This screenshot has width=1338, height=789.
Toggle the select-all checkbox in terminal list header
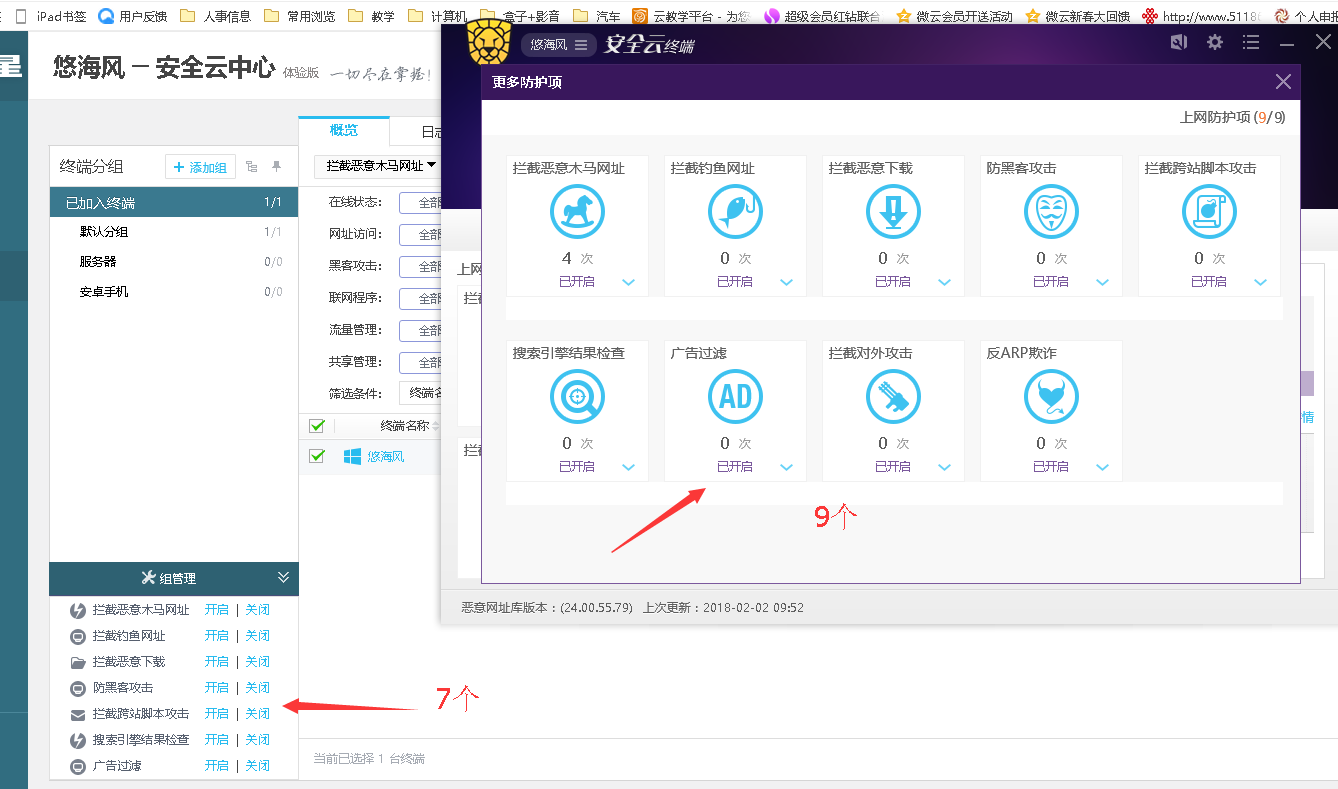(317, 426)
